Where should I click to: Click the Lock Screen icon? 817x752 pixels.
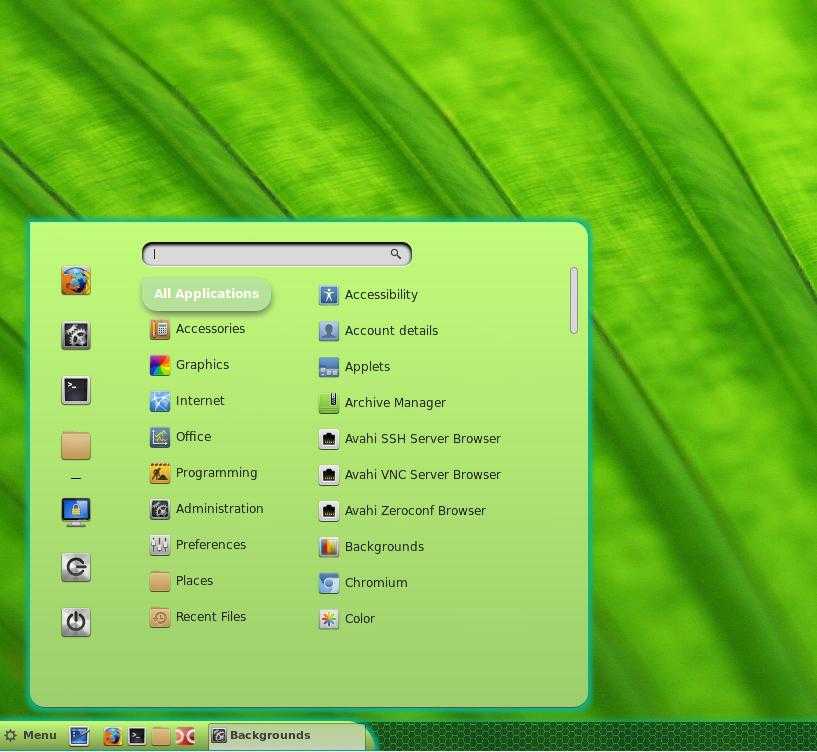(76, 512)
